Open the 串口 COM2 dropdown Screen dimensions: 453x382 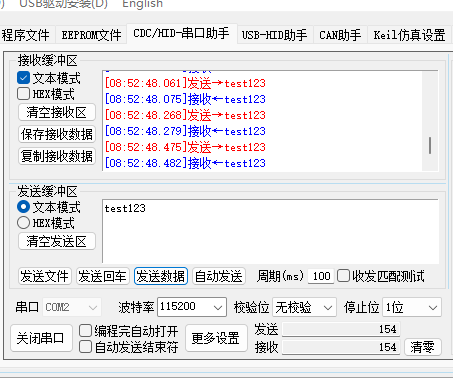[71, 307]
